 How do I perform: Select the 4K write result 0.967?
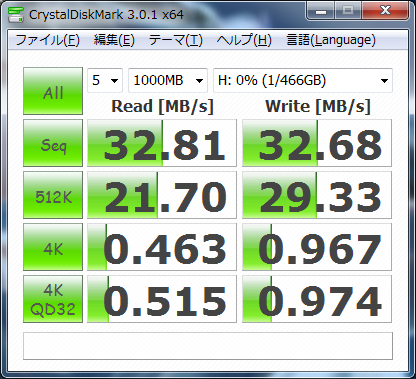[x=317, y=247]
